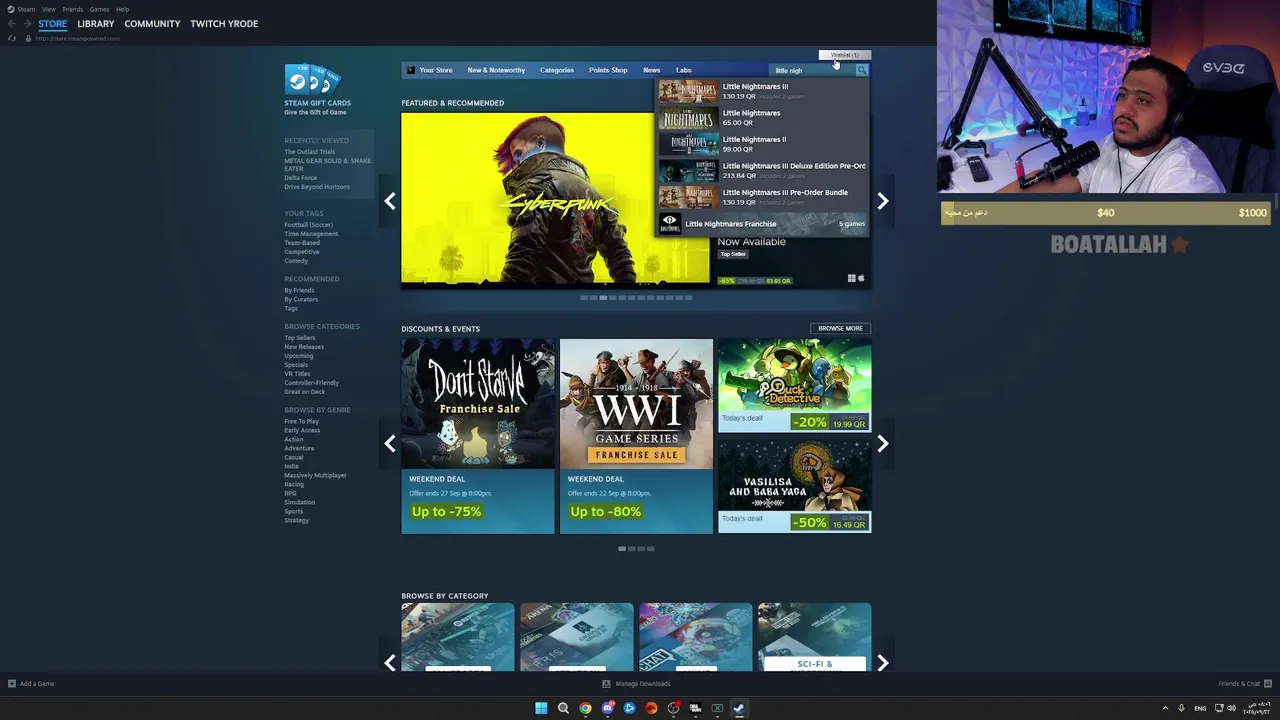1280x720 pixels.
Task: Open the LIBRARY tab
Action: click(x=96, y=24)
